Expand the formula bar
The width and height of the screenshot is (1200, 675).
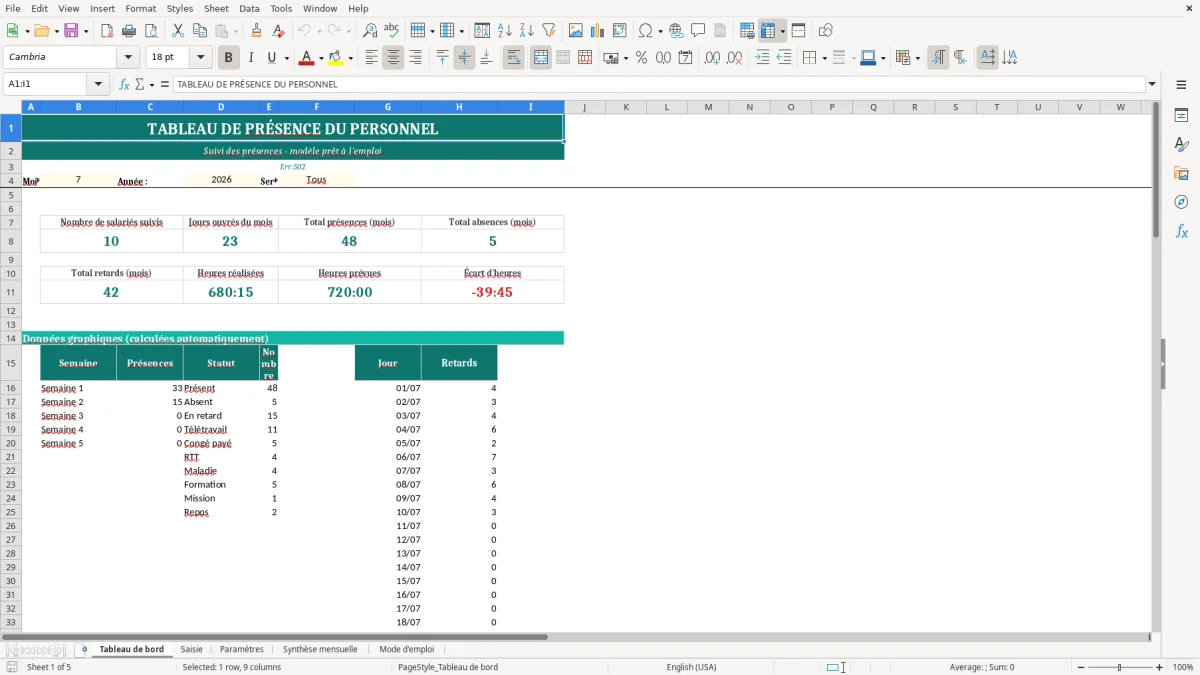point(1152,85)
